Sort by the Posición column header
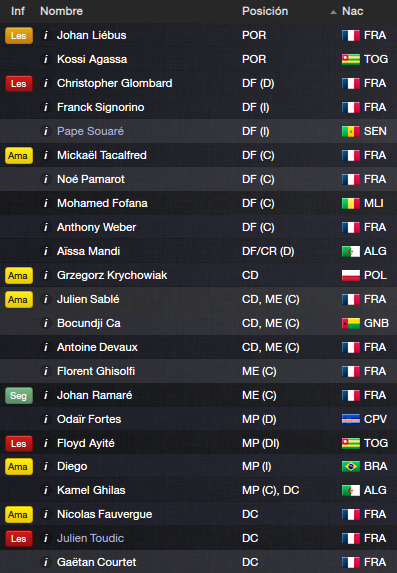Screen dimensions: 397x573 pos(265,11)
